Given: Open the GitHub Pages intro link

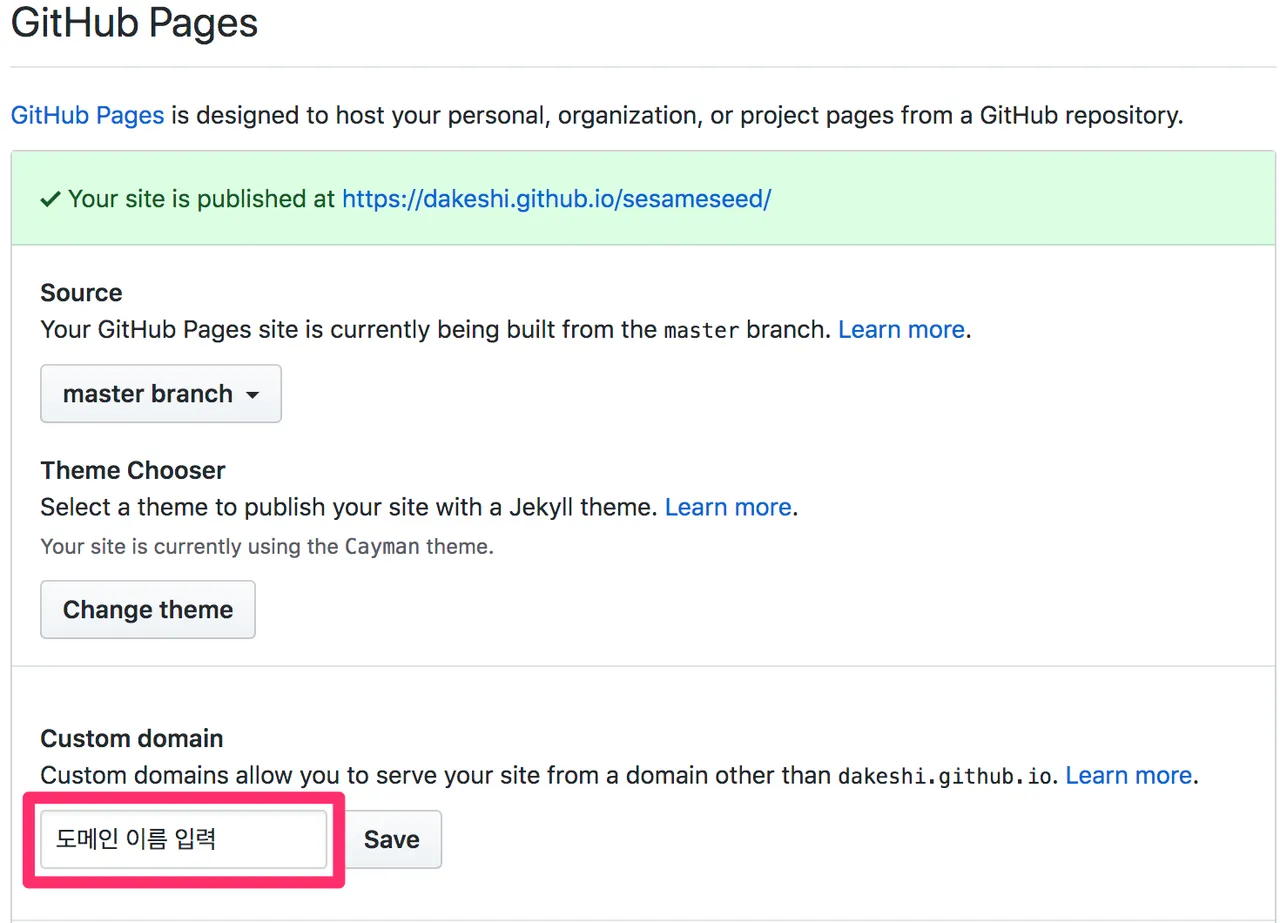Looking at the screenshot, I should pyautogui.click(x=87, y=115).
